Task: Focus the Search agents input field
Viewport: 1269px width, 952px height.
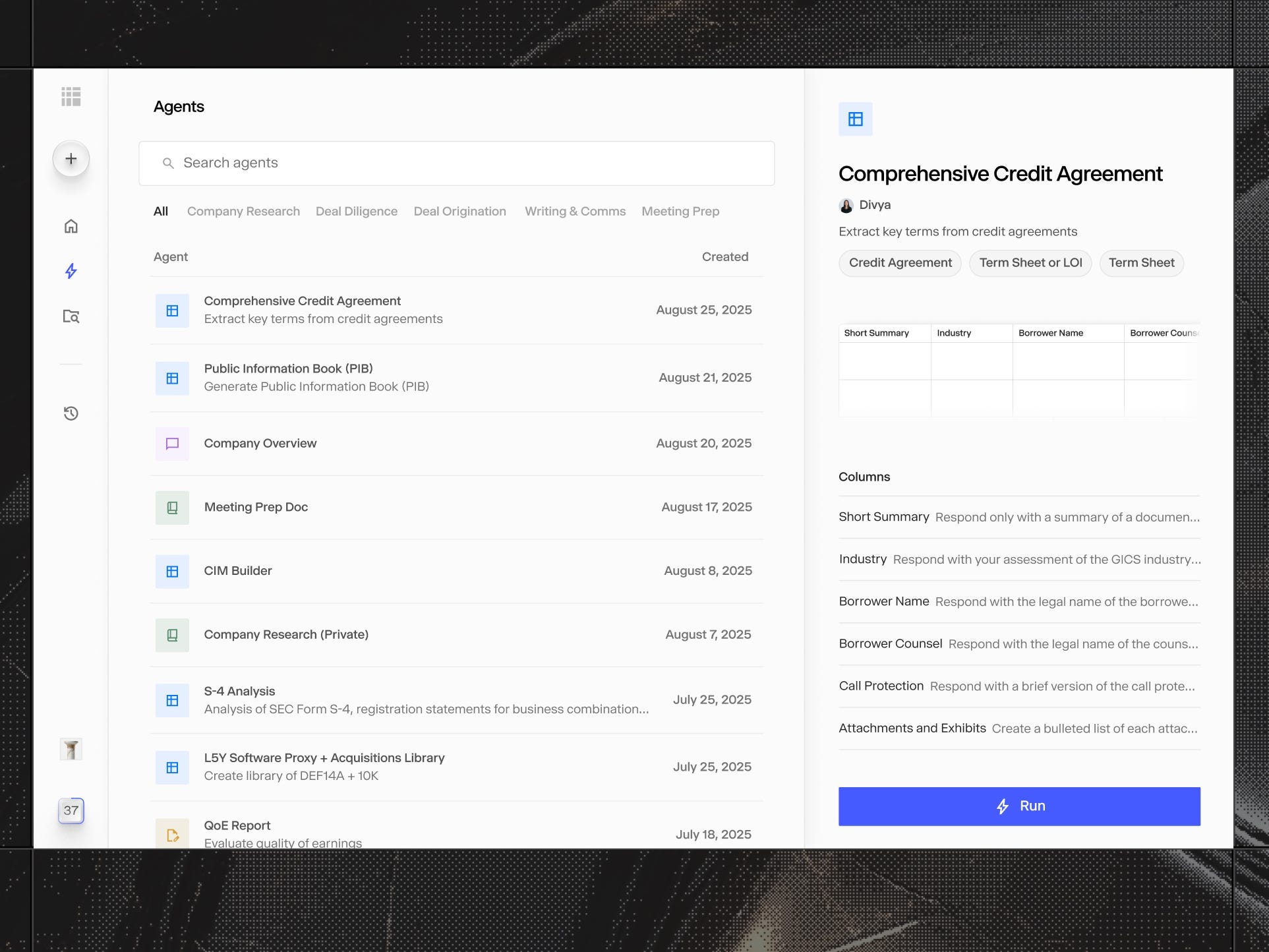Action: click(x=456, y=163)
